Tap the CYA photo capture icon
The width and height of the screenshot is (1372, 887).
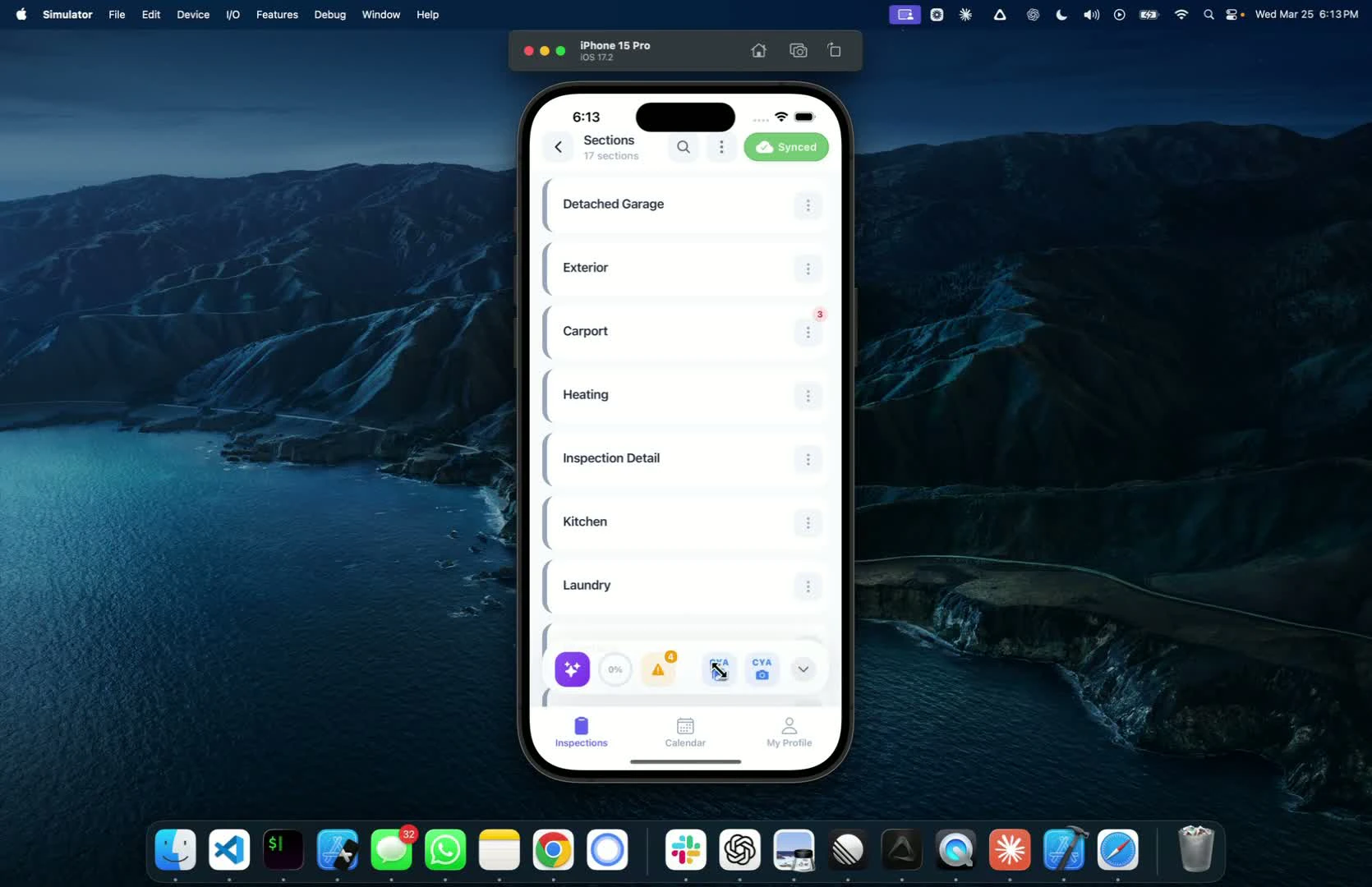(762, 669)
